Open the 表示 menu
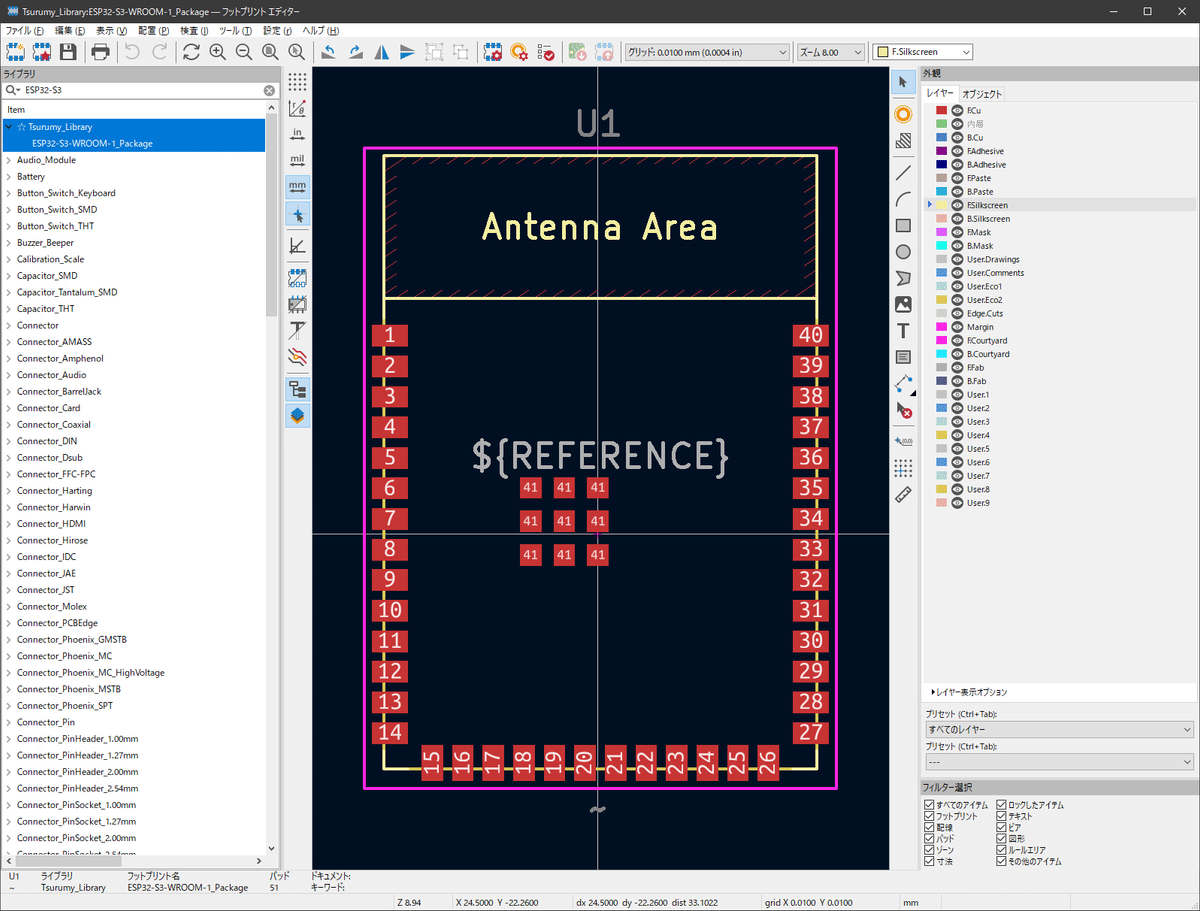 tap(111, 31)
